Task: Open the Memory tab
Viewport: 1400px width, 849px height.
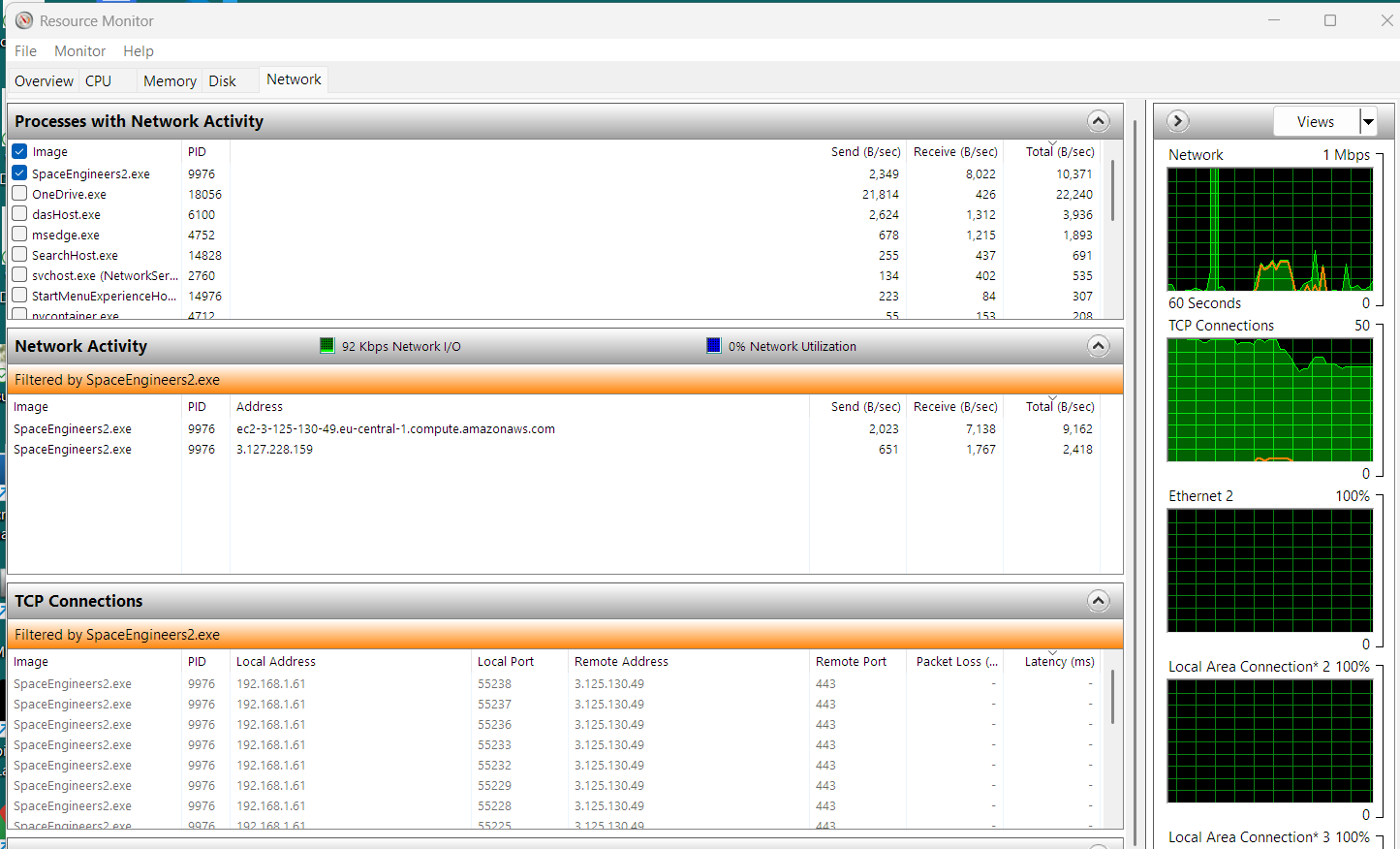Action: (x=170, y=81)
